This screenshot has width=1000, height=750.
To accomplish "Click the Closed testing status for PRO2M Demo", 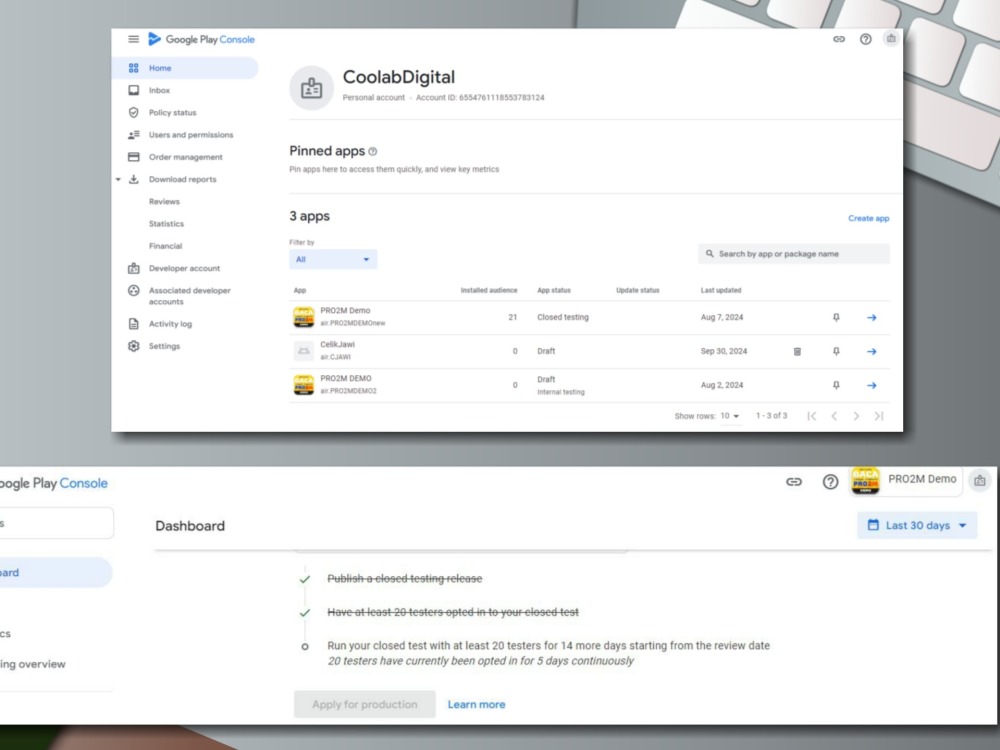I will pyautogui.click(x=562, y=317).
